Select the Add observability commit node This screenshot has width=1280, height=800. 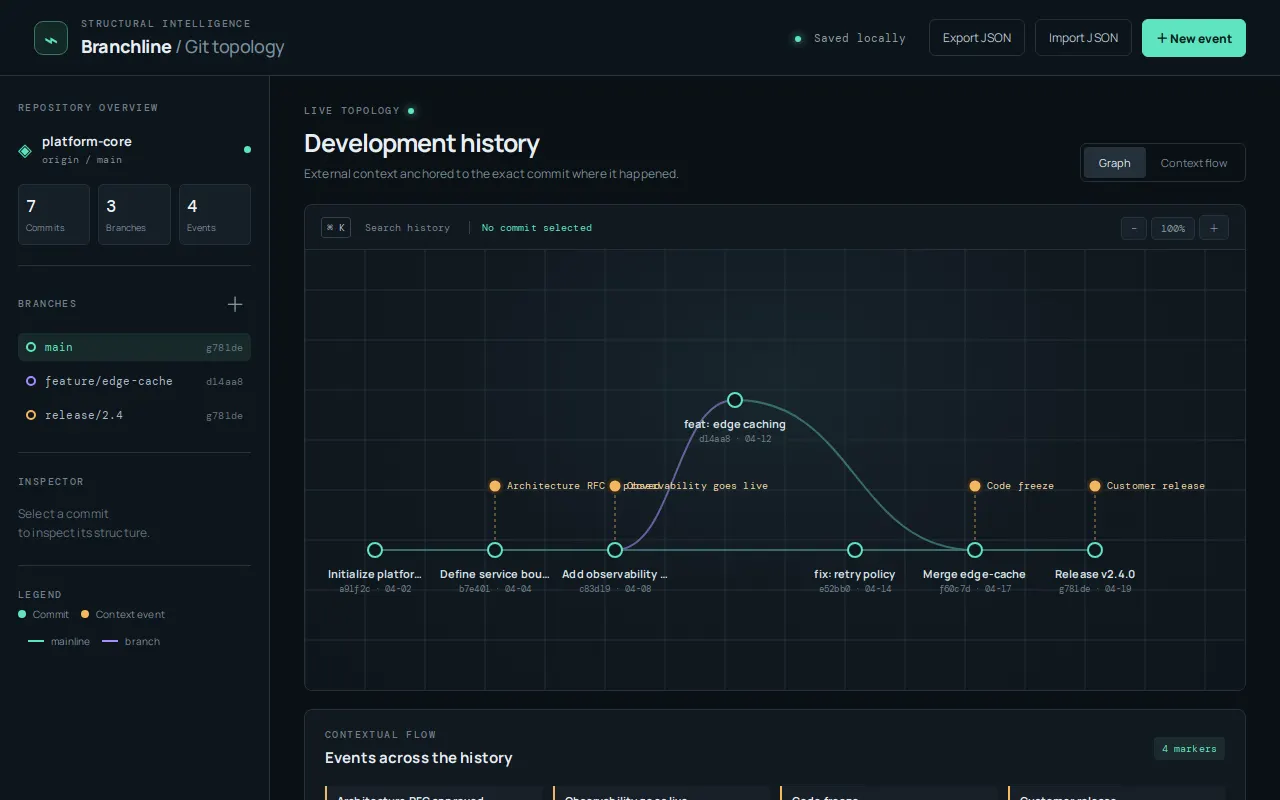click(615, 550)
